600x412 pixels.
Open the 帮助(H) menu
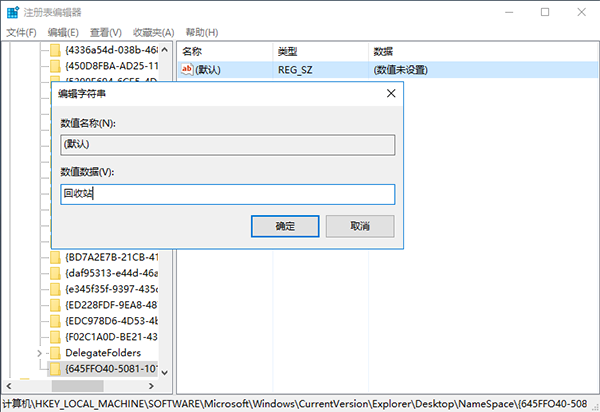pyautogui.click(x=202, y=33)
